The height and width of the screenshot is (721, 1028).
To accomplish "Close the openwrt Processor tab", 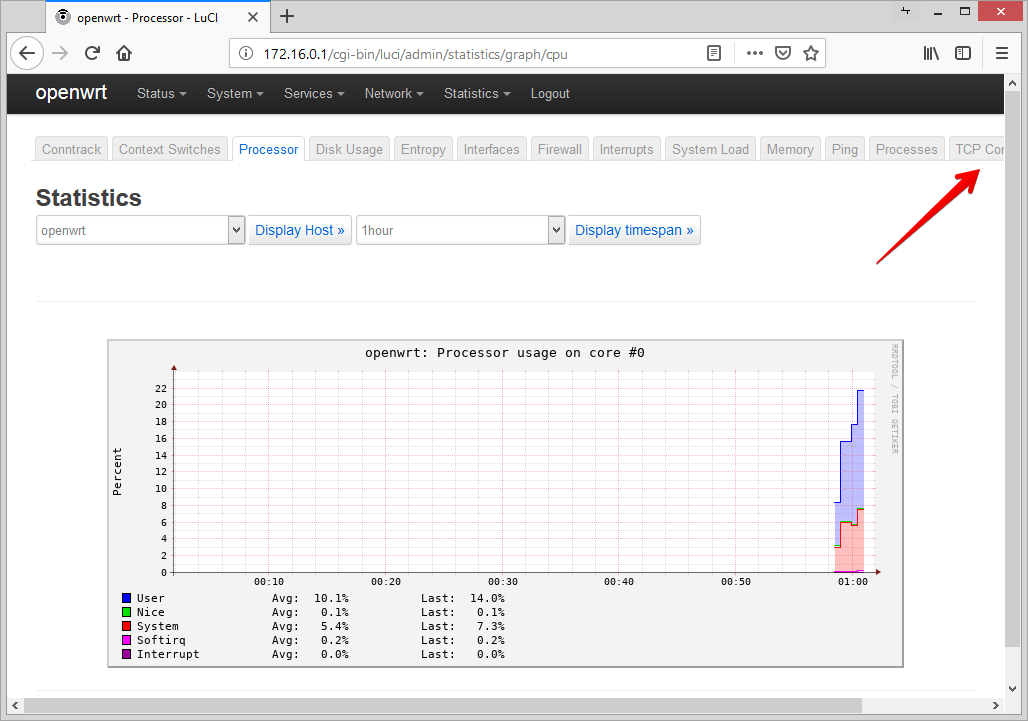I will pyautogui.click(x=252, y=17).
